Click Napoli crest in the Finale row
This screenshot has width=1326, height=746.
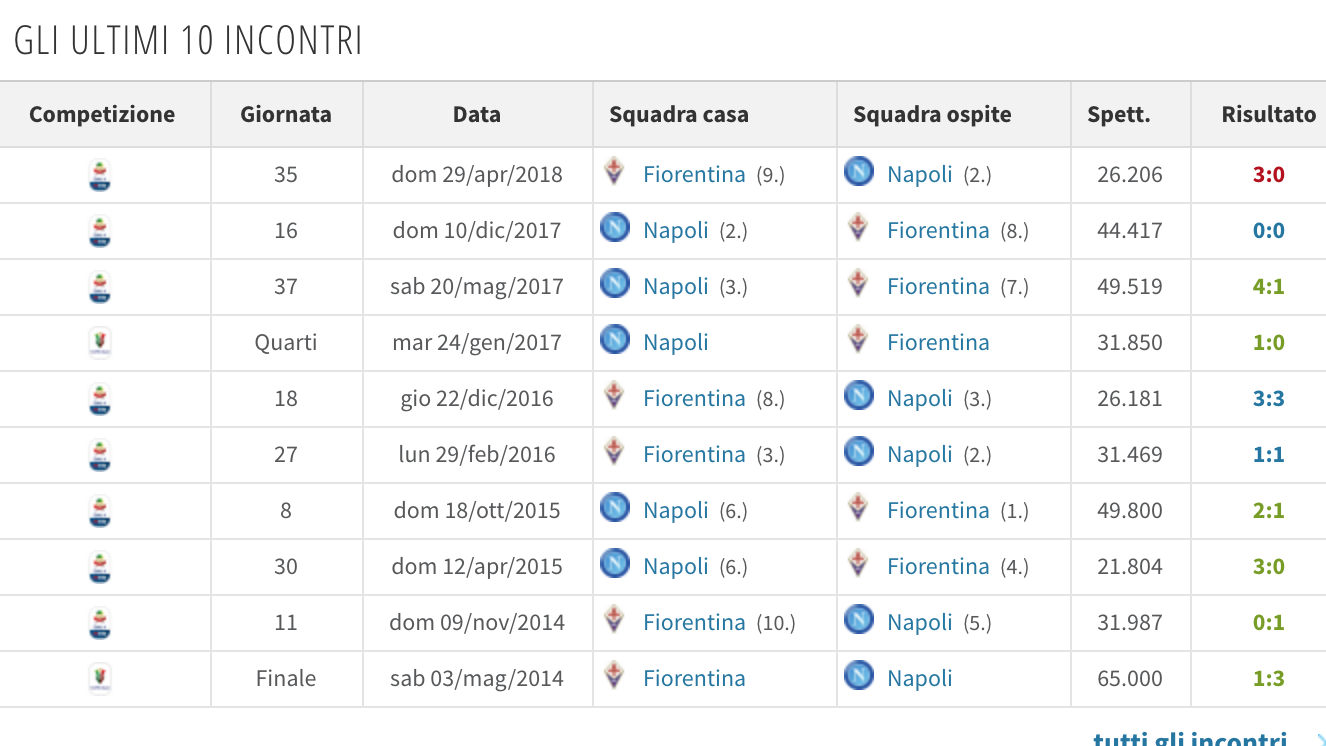(x=859, y=676)
